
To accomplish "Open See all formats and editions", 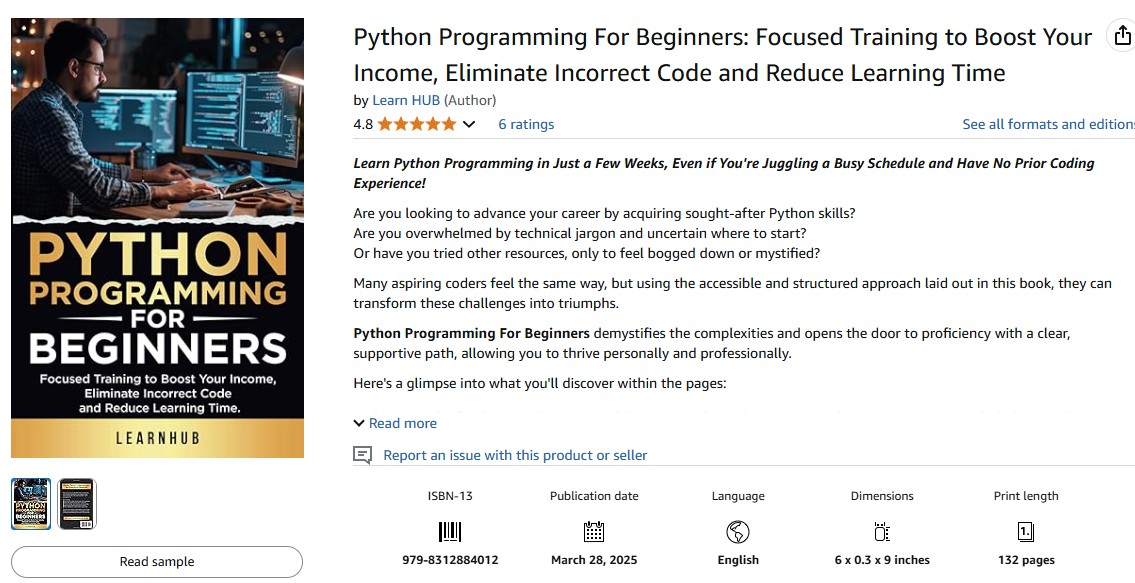I will 1047,124.
